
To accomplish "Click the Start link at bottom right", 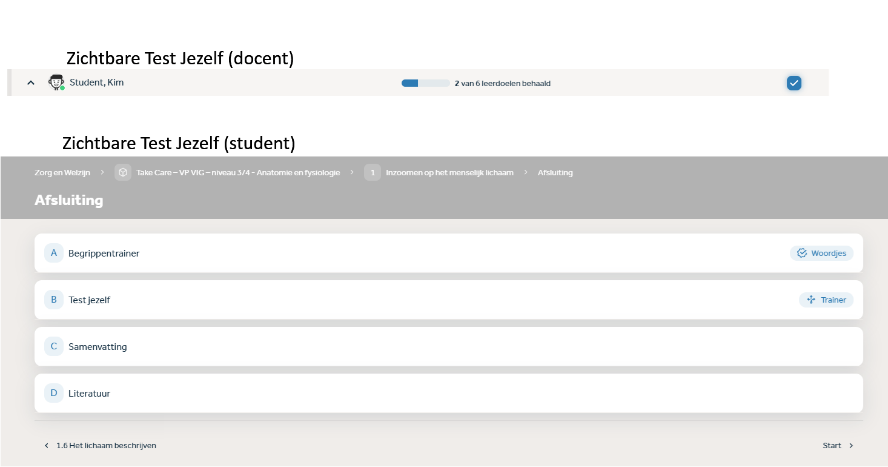I will pyautogui.click(x=831, y=445).
